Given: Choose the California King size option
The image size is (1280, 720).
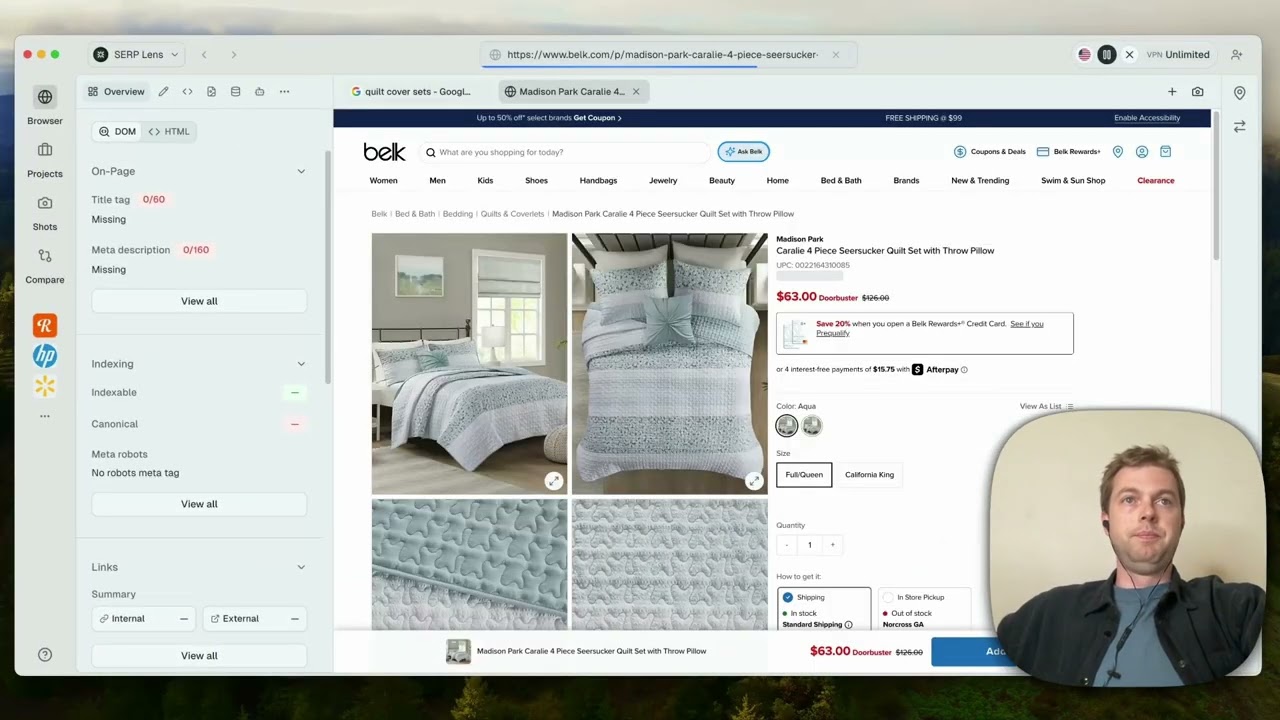Looking at the screenshot, I should tap(869, 475).
